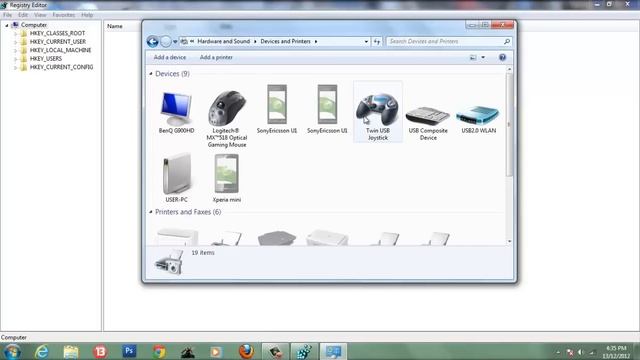Select the first SonyEricsson U1 device
Screen dimensions: 640x360
pyautogui.click(x=277, y=109)
